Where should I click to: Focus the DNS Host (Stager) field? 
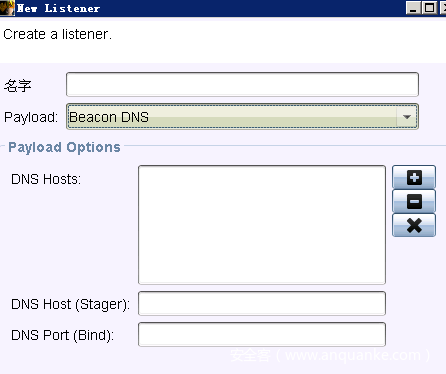pos(262,303)
